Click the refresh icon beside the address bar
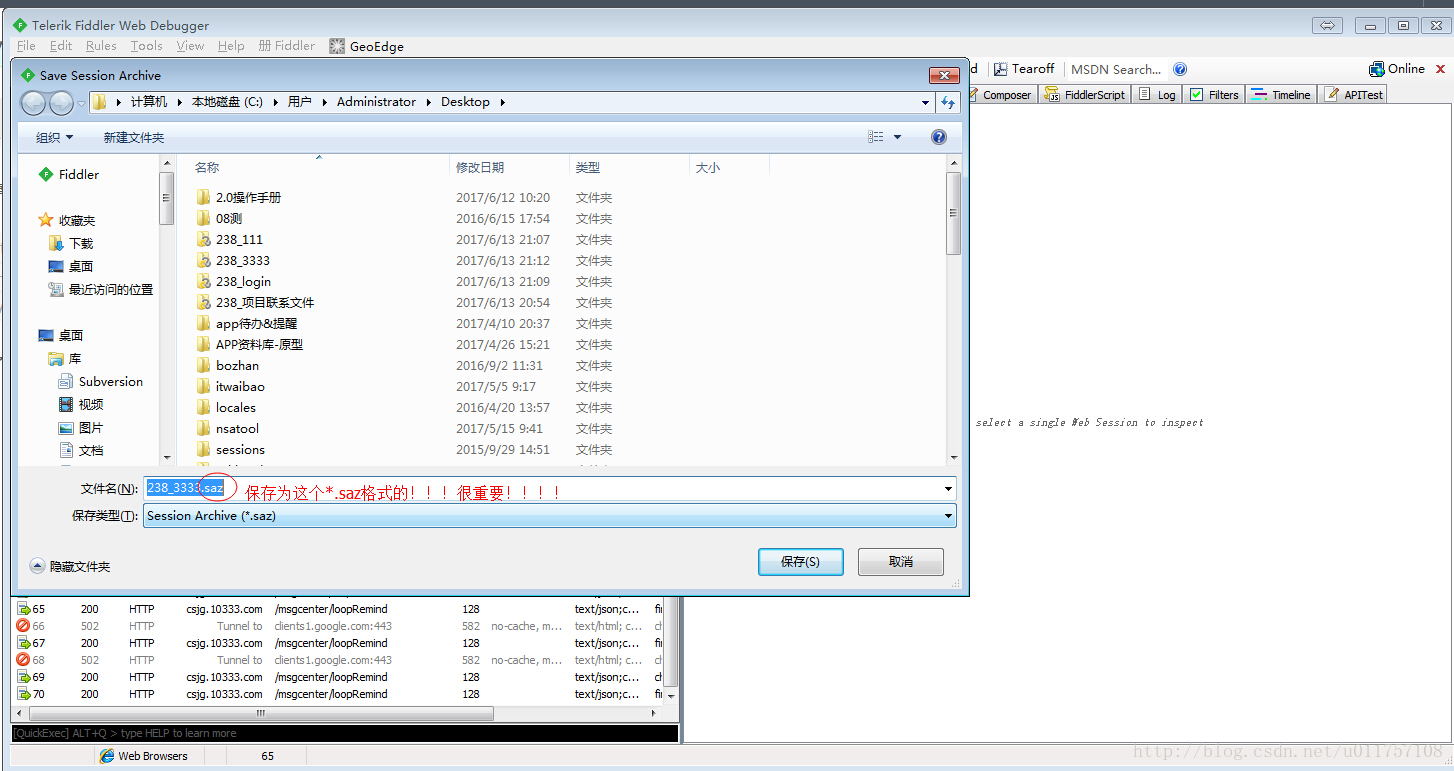 [948, 102]
